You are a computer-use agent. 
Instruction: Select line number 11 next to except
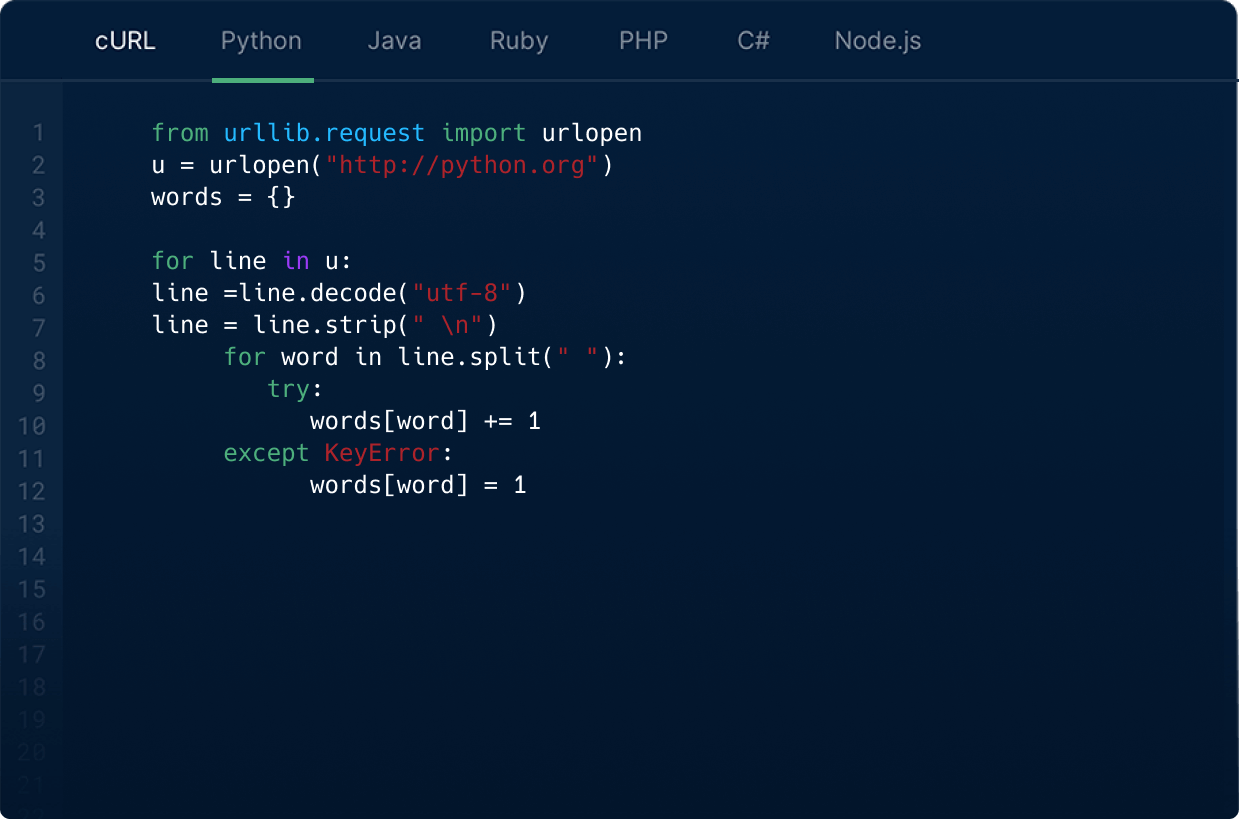click(x=32, y=453)
